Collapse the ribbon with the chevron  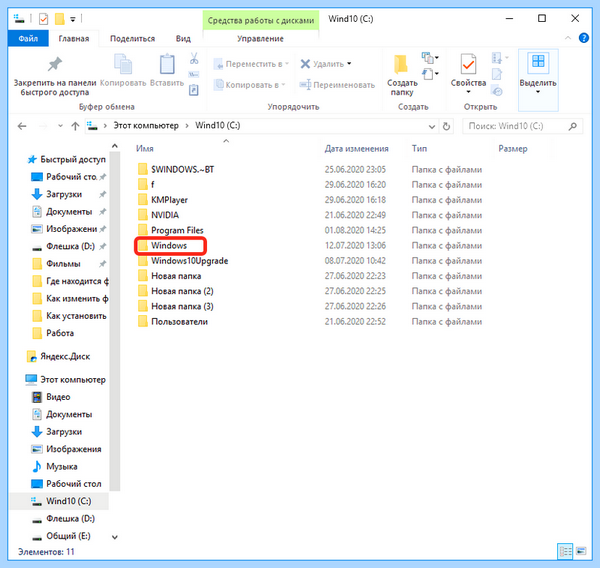568,38
